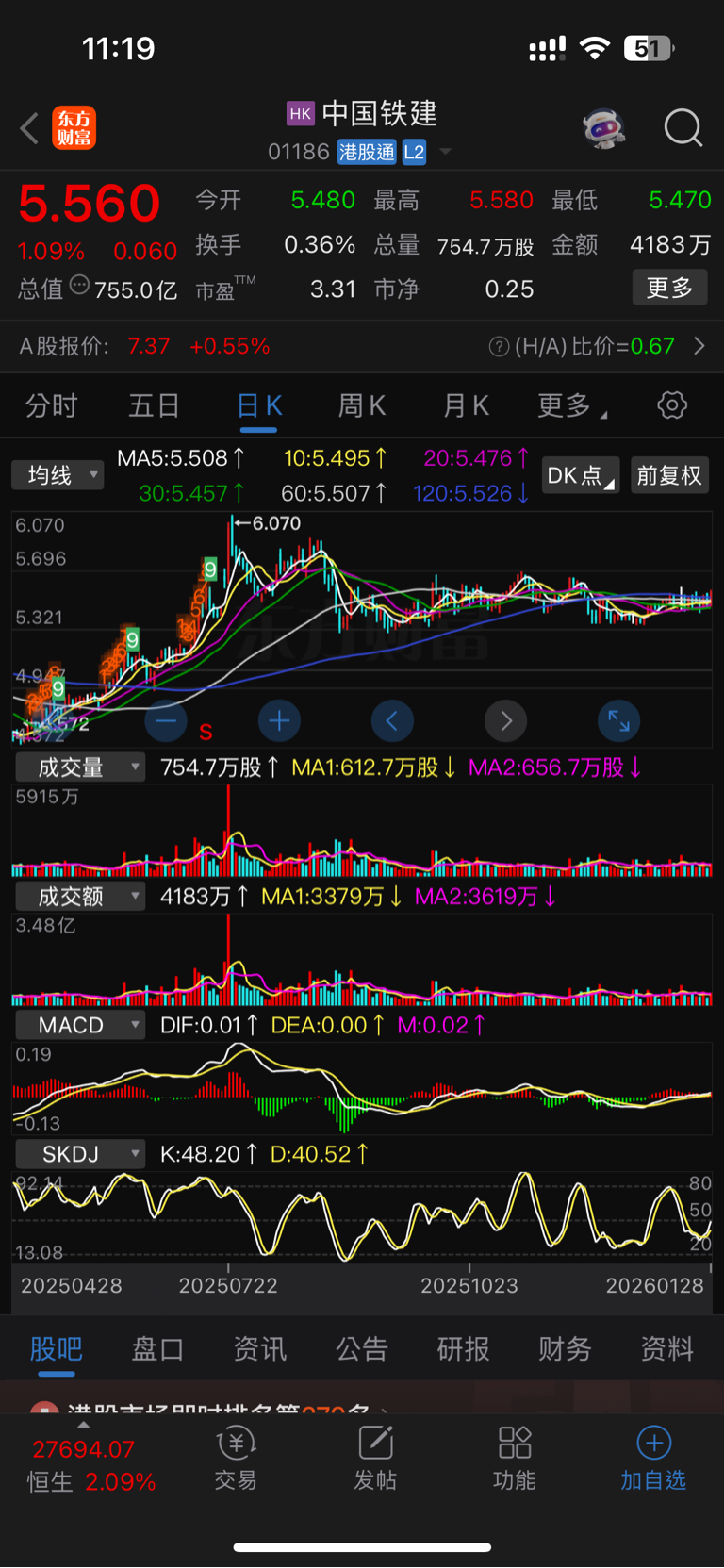This screenshot has height=1568, width=724.
Task: Open the robot assistant icon
Action: coord(604,127)
